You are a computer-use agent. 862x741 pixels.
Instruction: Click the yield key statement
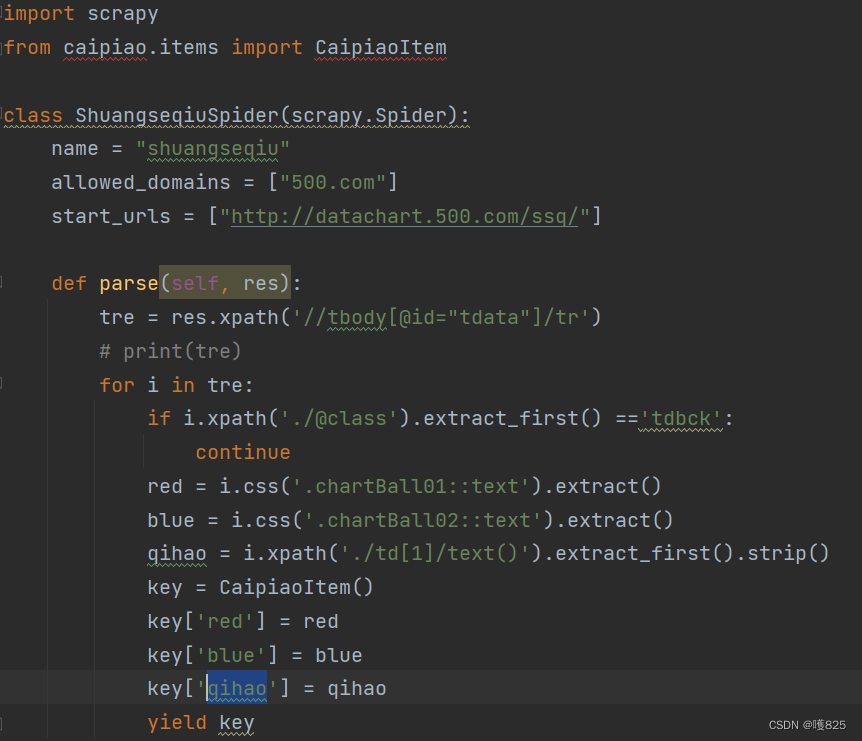pyautogui.click(x=200, y=722)
